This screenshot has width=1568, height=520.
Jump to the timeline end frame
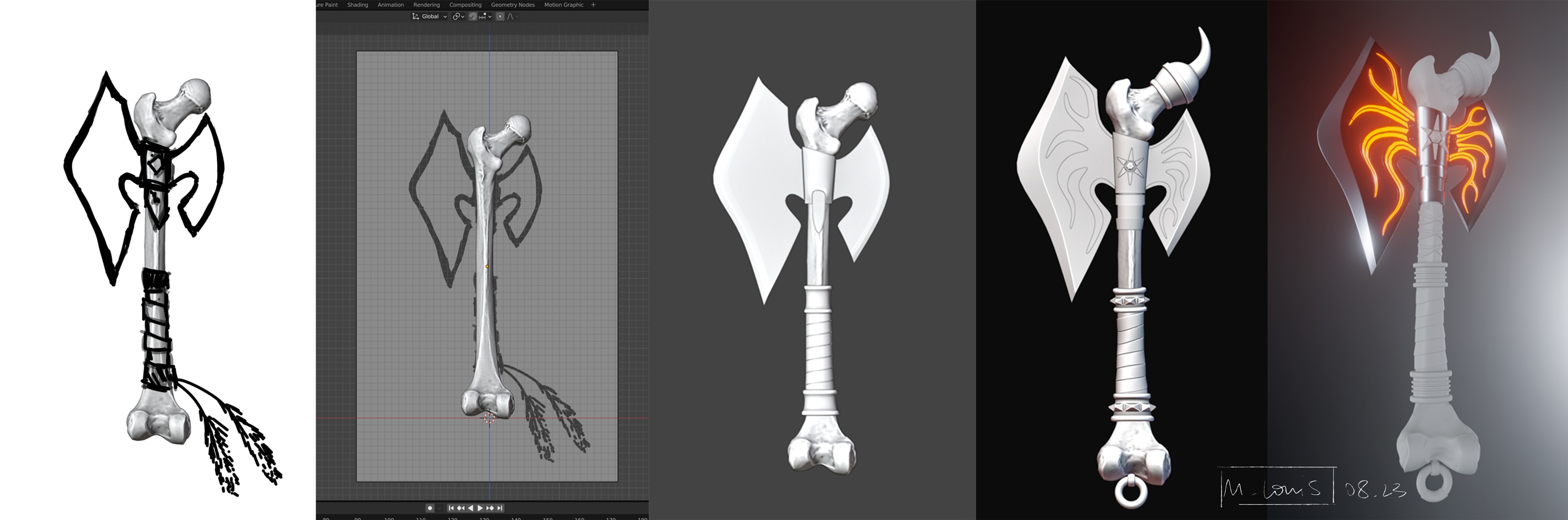point(500,508)
